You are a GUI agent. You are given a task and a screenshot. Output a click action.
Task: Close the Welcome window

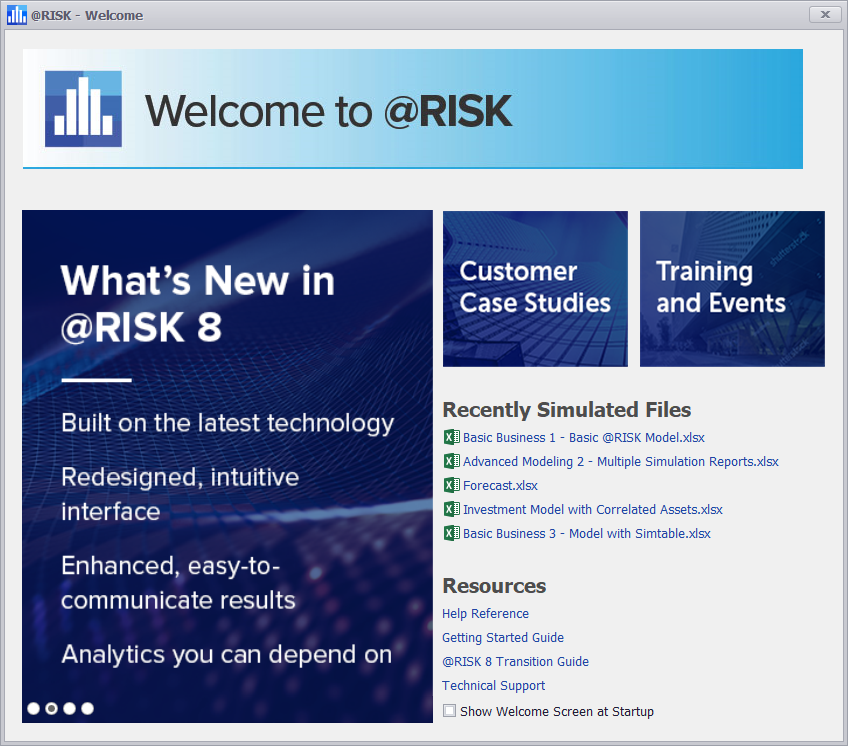pyautogui.click(x=824, y=14)
